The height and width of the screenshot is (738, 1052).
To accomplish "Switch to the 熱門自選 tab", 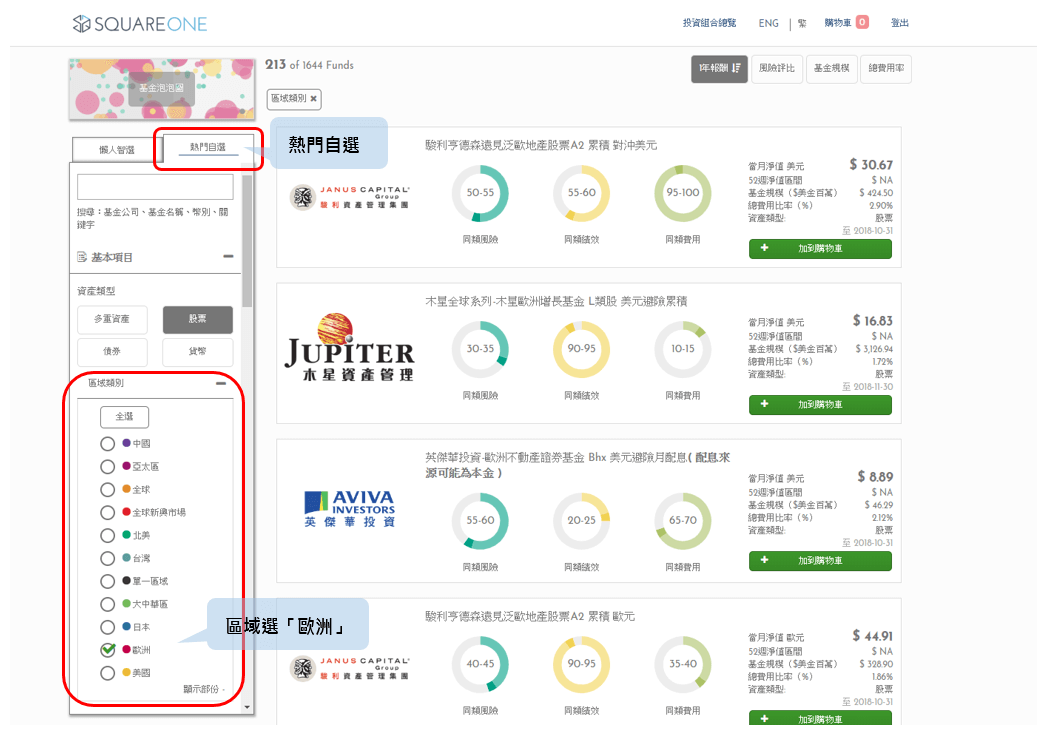I will [207, 147].
